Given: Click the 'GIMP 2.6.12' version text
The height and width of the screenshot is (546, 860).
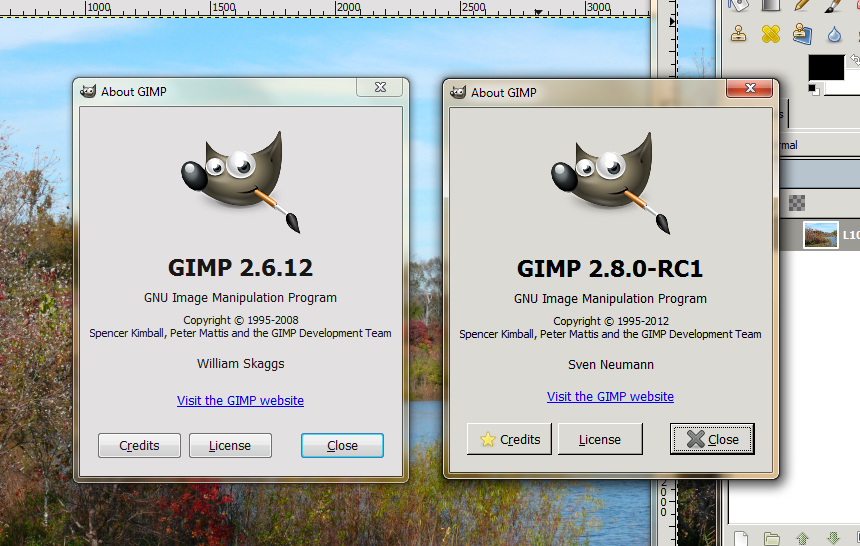Looking at the screenshot, I should pyautogui.click(x=240, y=268).
